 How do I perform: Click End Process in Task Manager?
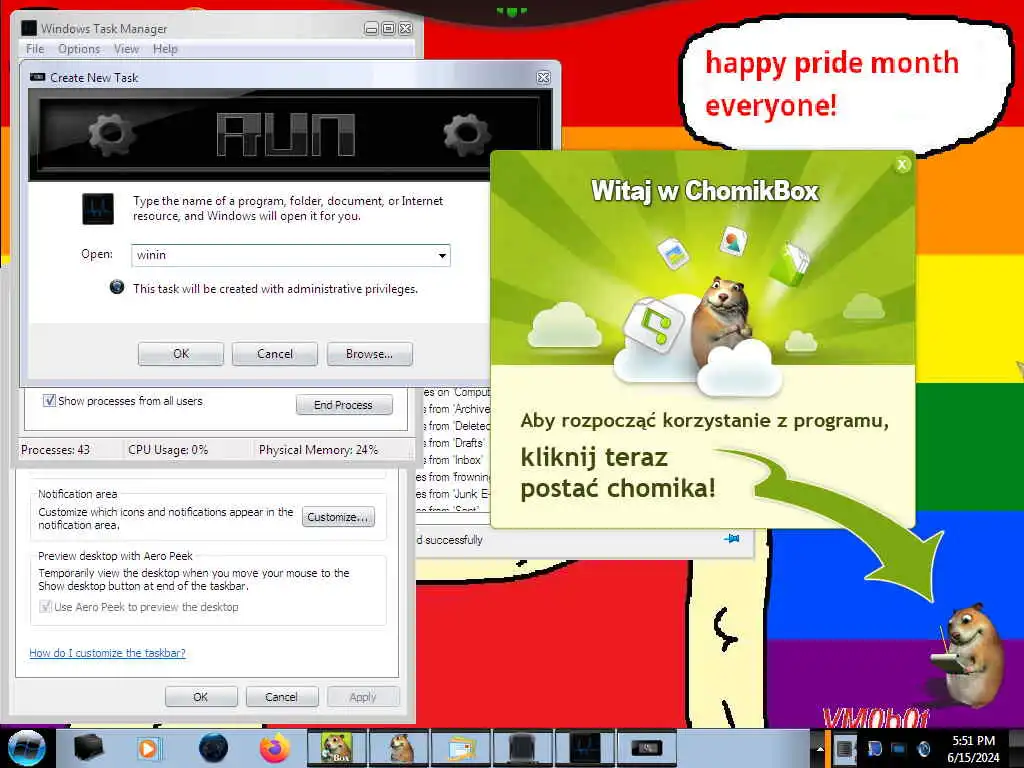coord(344,405)
